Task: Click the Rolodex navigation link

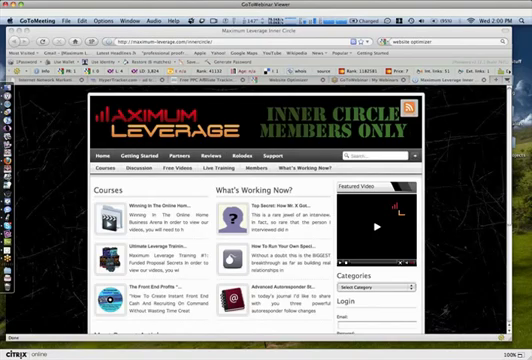Action: pyautogui.click(x=242, y=156)
